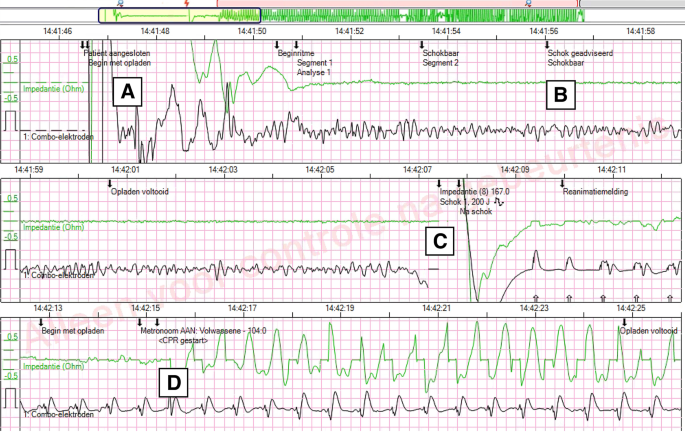Click the event arrow above second-strip 'Opladen voltooid'
The width and height of the screenshot is (685, 435).
click(110, 183)
